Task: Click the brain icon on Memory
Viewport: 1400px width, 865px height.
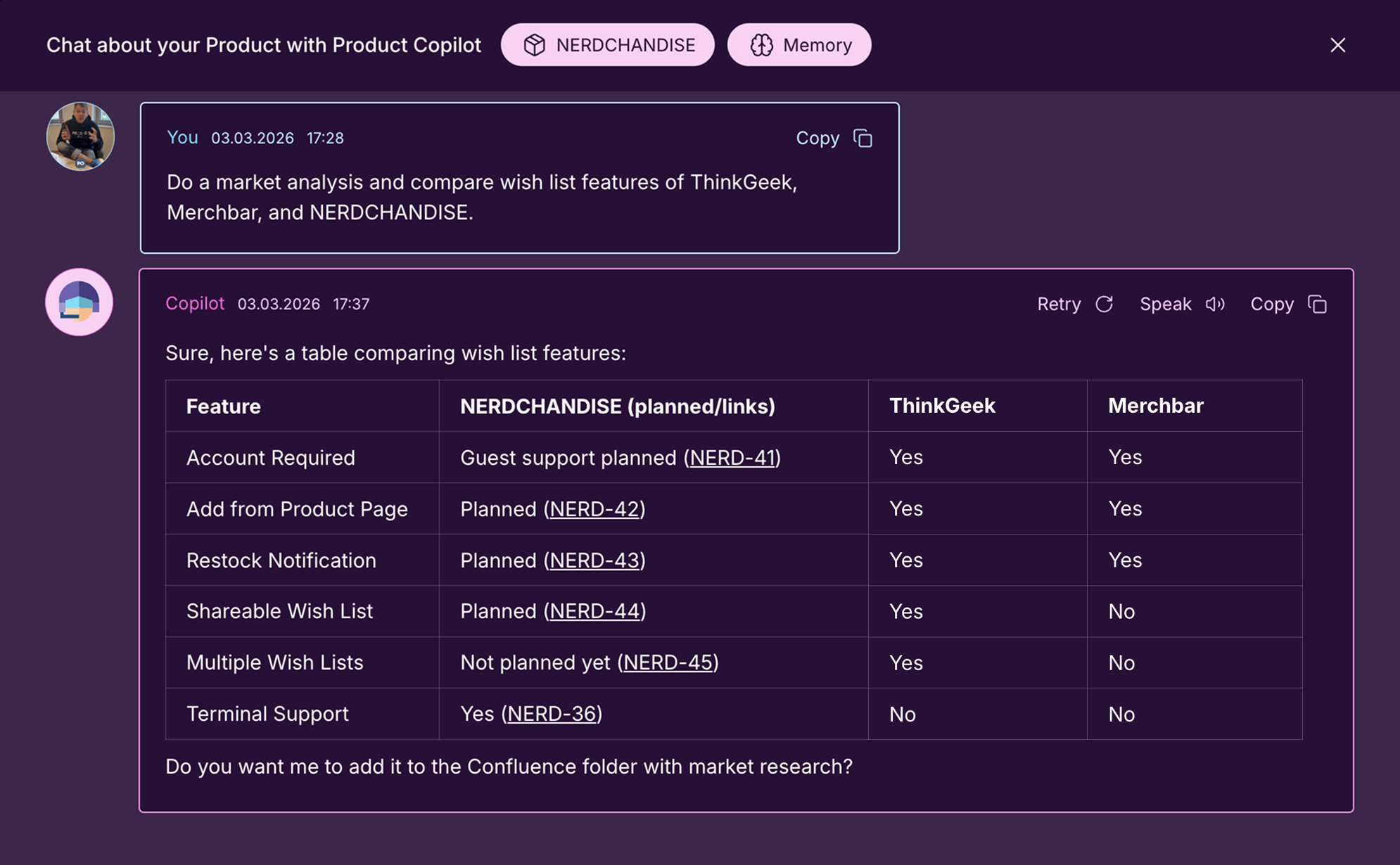Action: (761, 45)
